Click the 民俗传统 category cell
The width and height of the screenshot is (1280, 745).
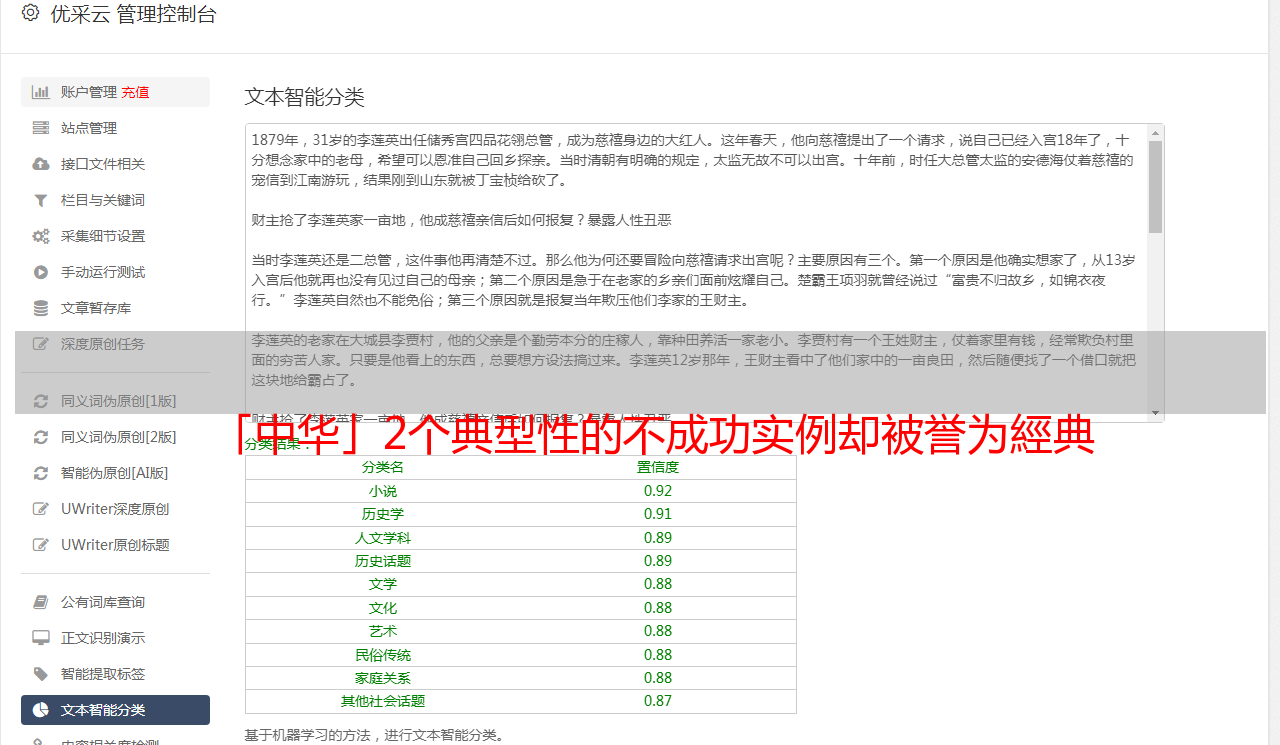click(383, 655)
